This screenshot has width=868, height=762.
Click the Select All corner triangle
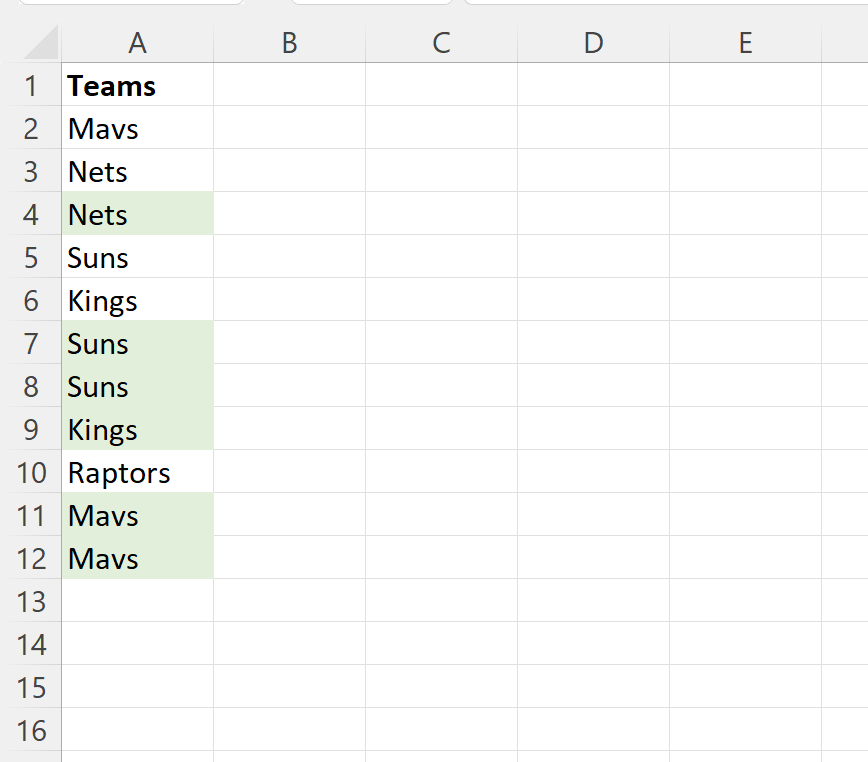[x=41, y=43]
